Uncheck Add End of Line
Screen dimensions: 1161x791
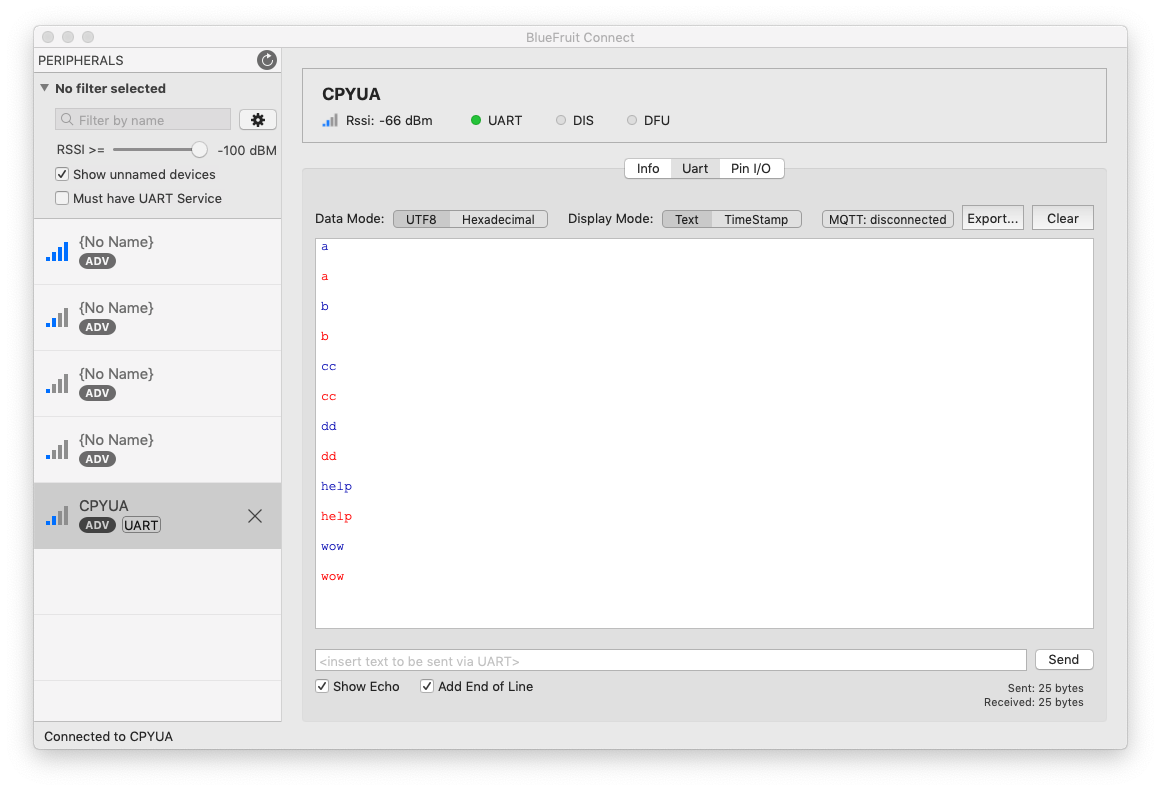click(x=427, y=686)
